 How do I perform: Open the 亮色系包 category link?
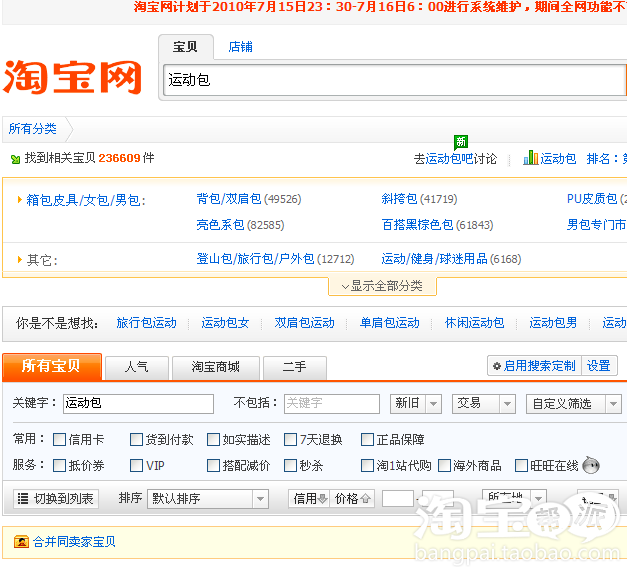coord(220,225)
